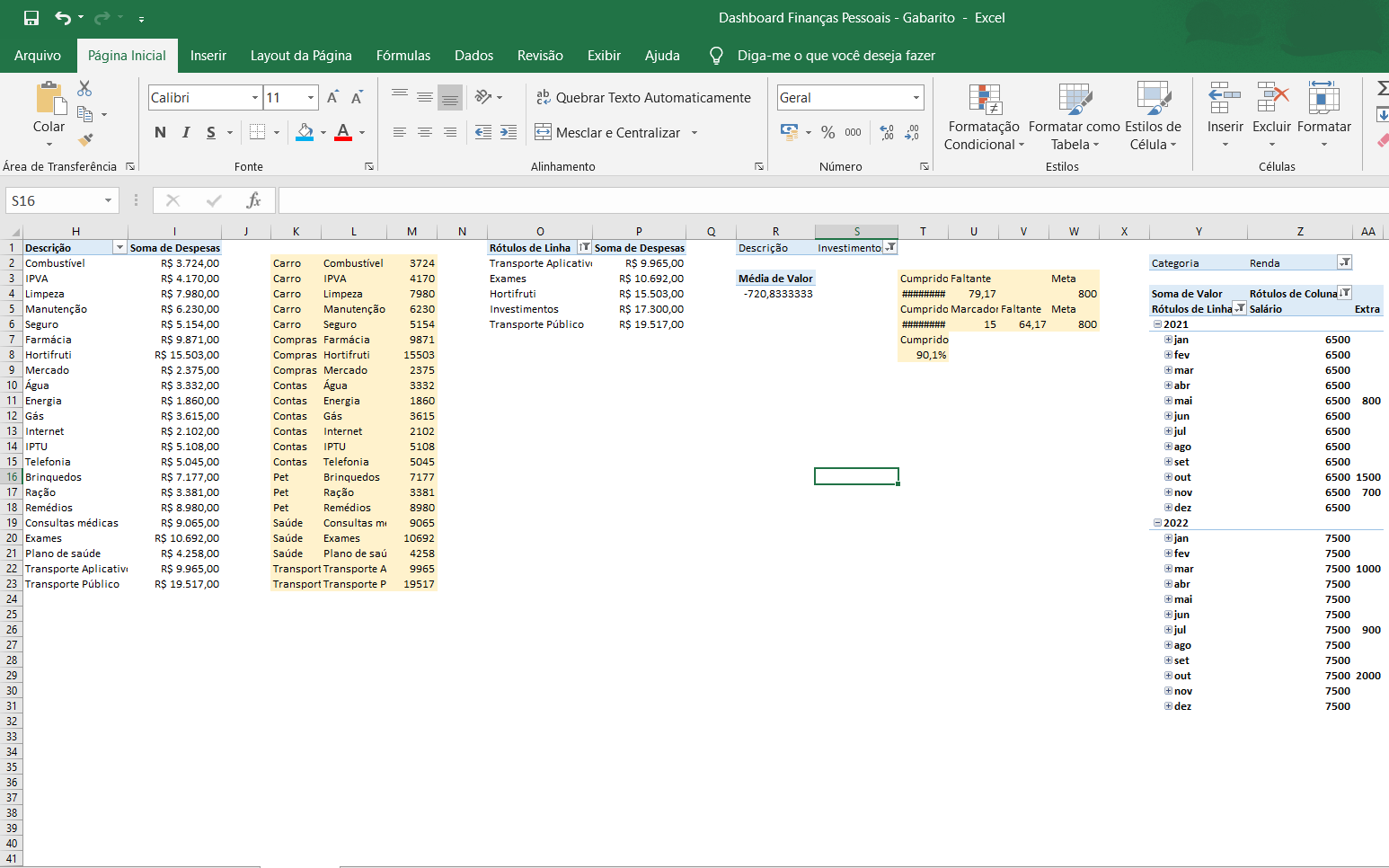Viewport: 1389px width, 868px height.
Task: Switch to Layout da Página tab
Action: point(301,56)
